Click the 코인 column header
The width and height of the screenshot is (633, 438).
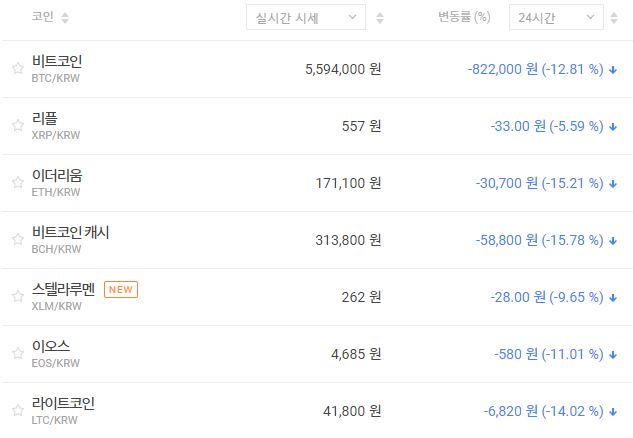43,17
